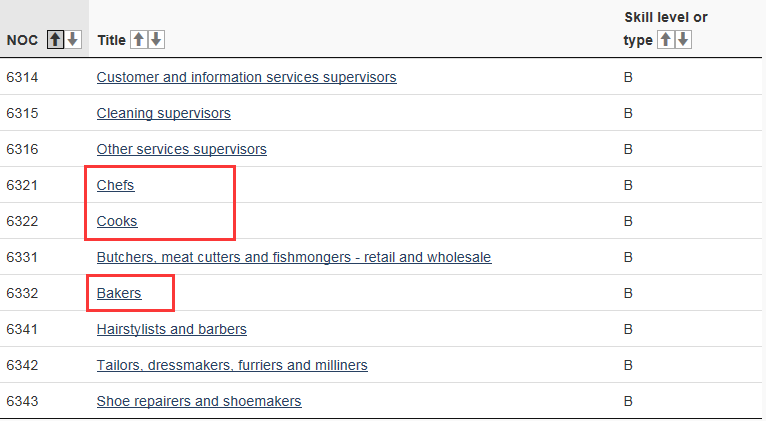This screenshot has width=766, height=421.
Task: Open Tailors, dressmakers, furriers and milliners link
Action: [232, 365]
